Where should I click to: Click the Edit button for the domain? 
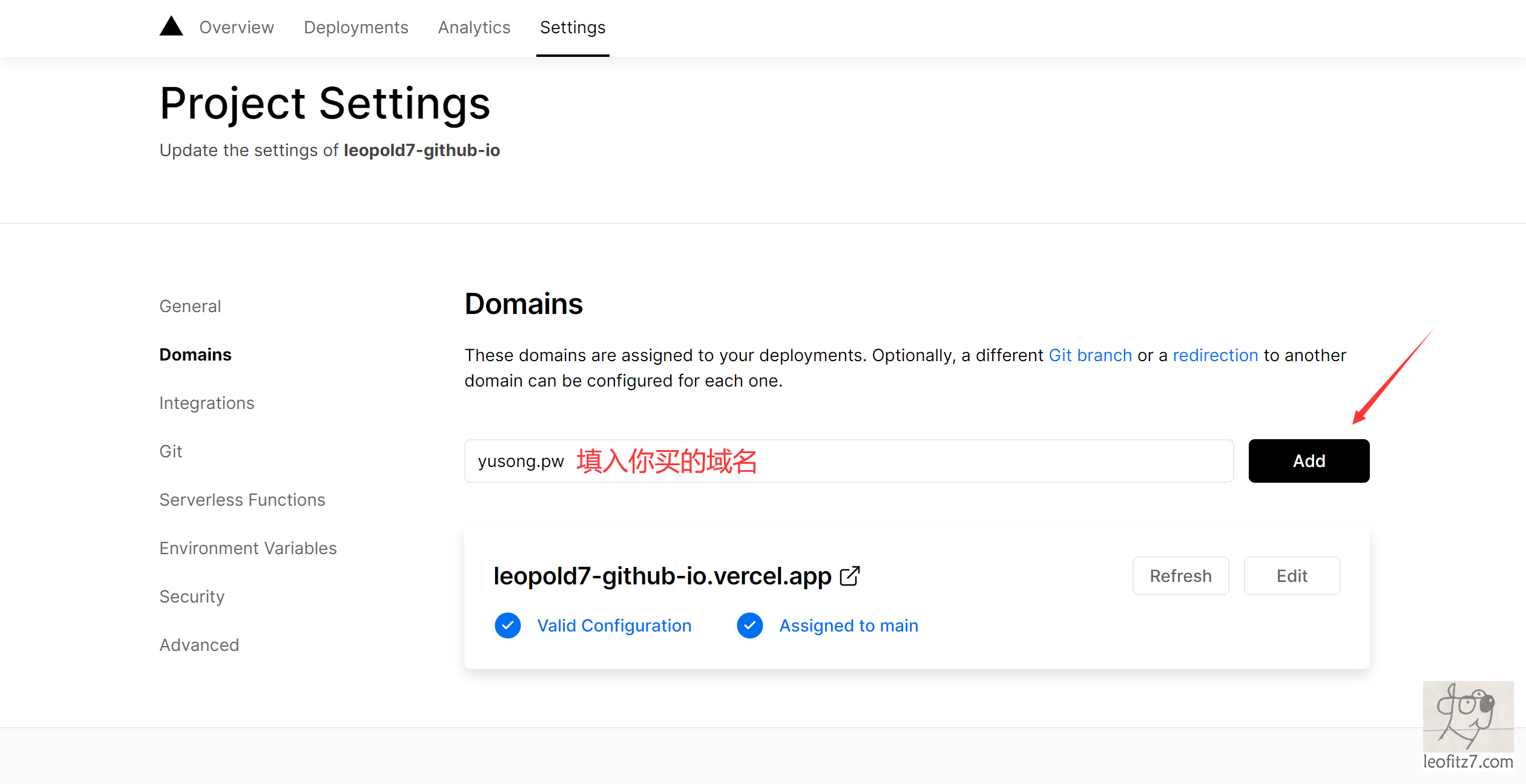coord(1292,576)
